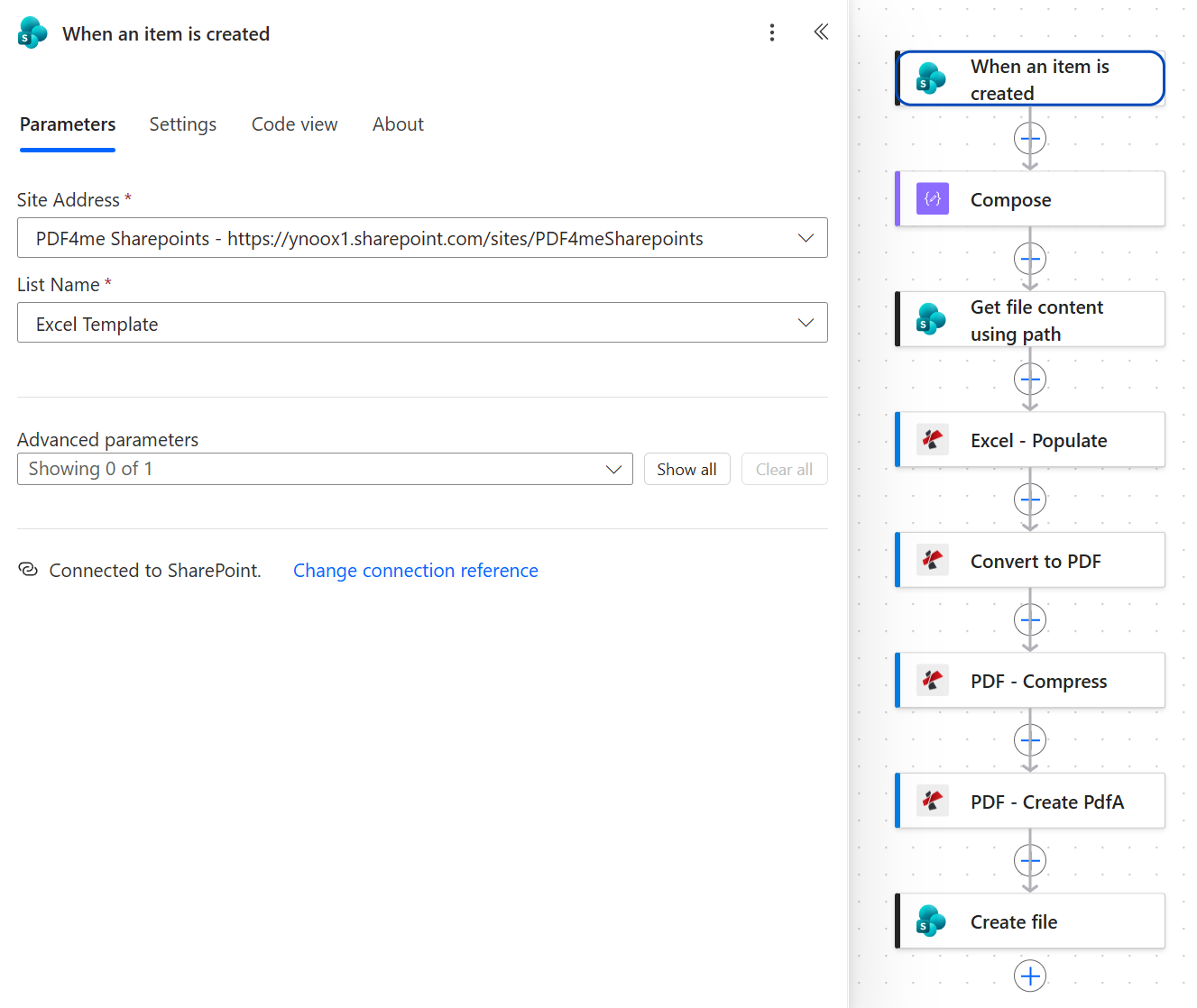Add new step after Create file
This screenshot has width=1197, height=1008.
click(1030, 976)
